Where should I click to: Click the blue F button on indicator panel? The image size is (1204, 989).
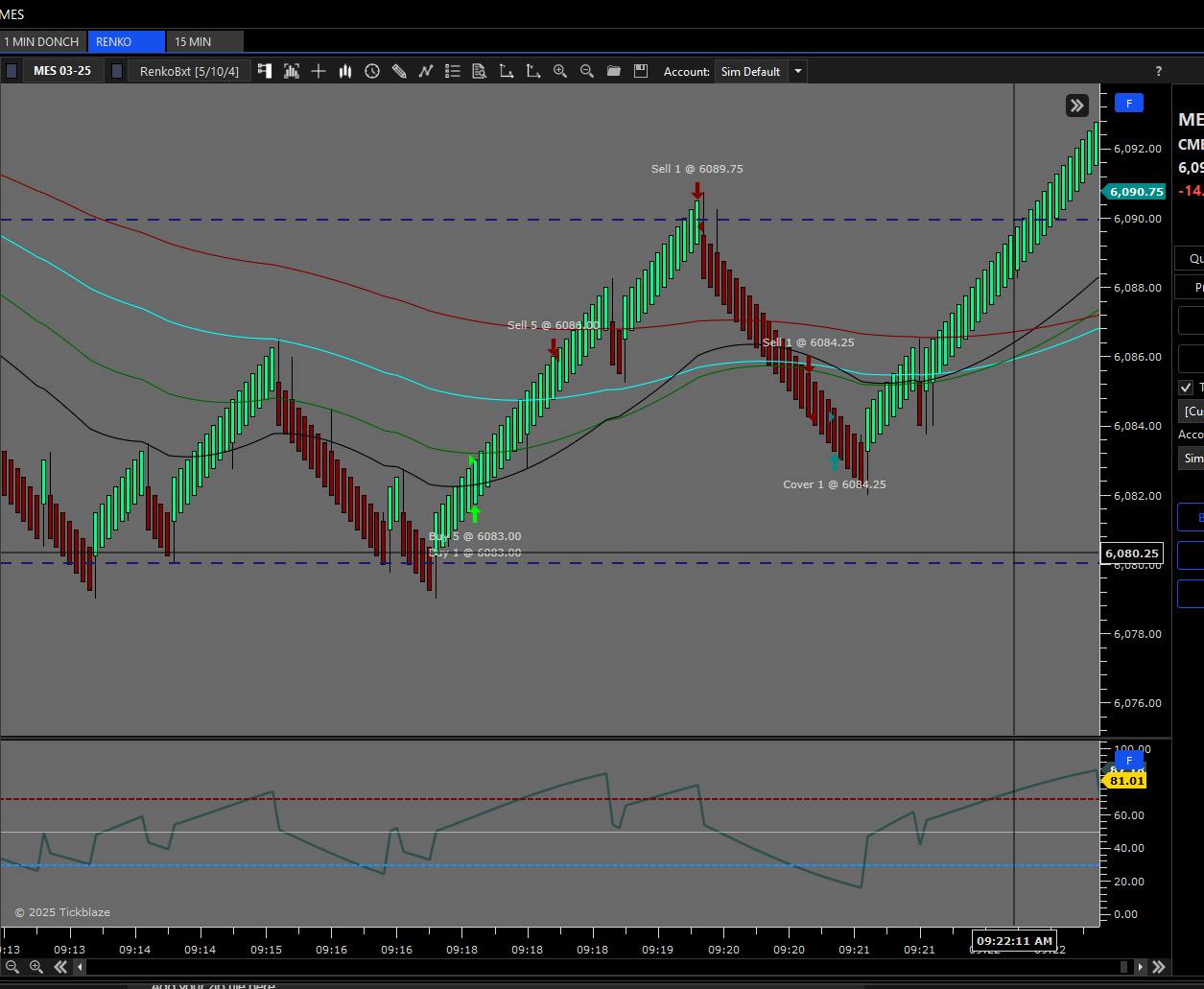pyautogui.click(x=1129, y=760)
